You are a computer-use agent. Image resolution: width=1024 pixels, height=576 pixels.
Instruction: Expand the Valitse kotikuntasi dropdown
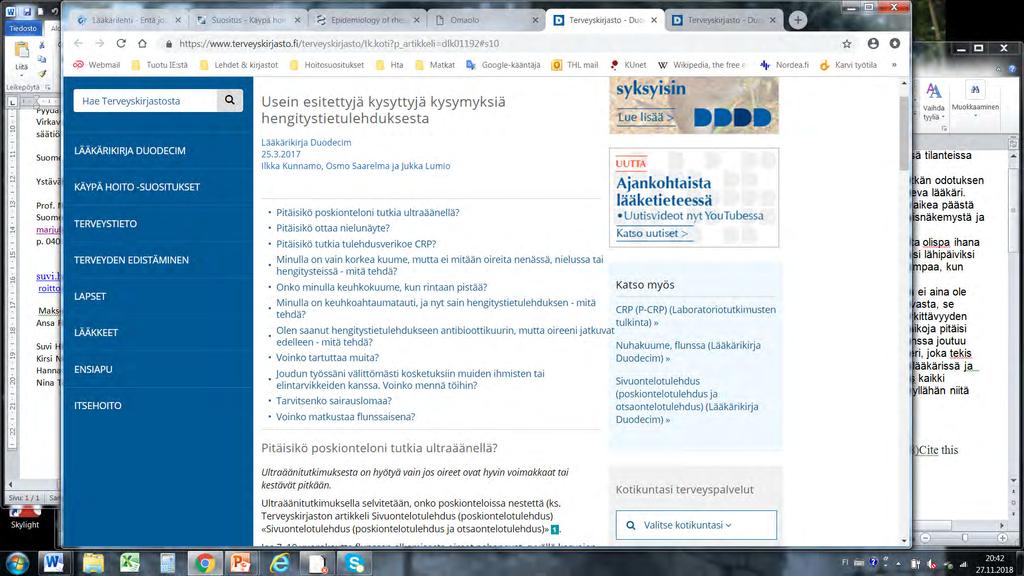(696, 525)
